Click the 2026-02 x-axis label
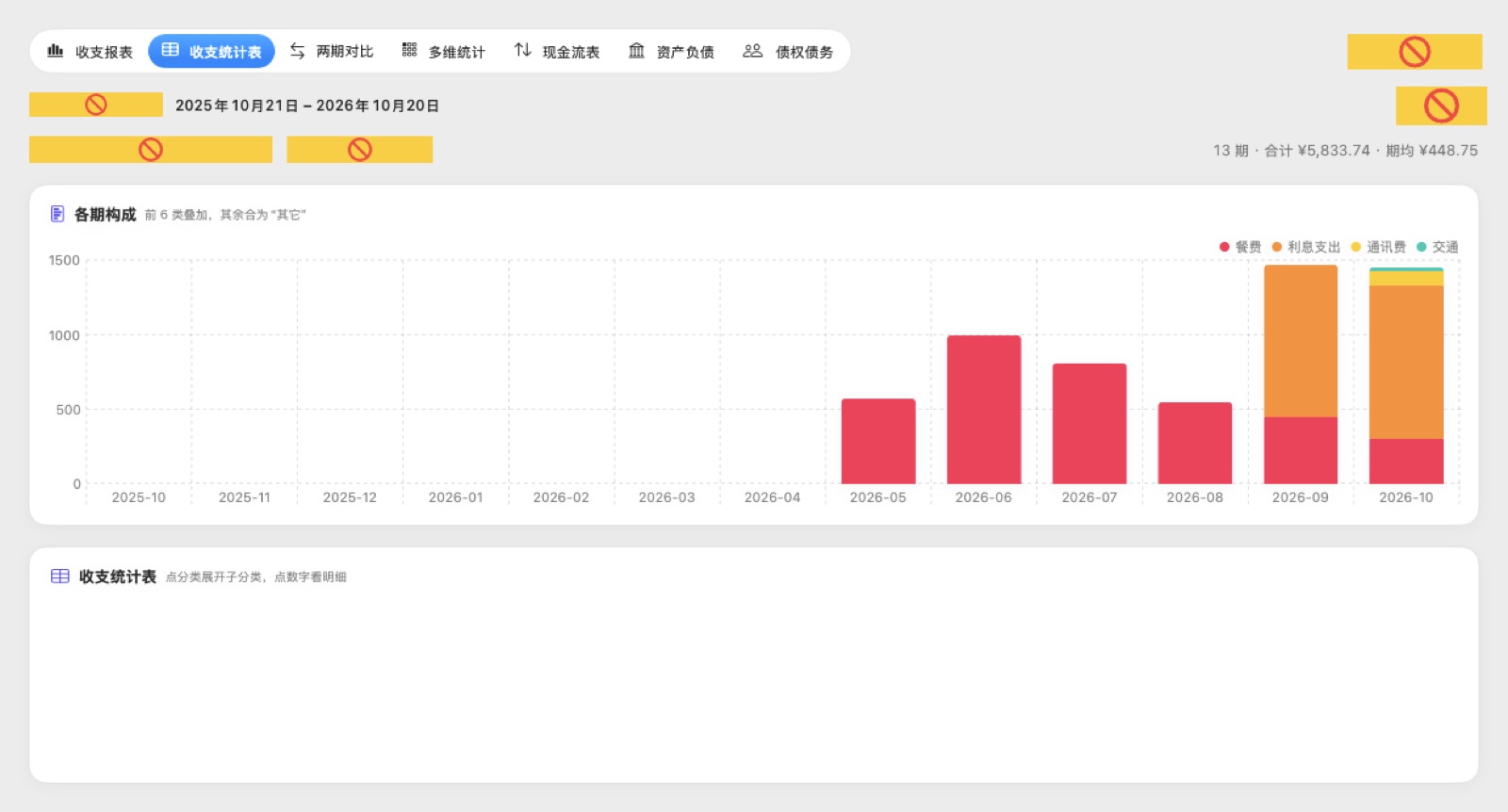 (x=561, y=497)
